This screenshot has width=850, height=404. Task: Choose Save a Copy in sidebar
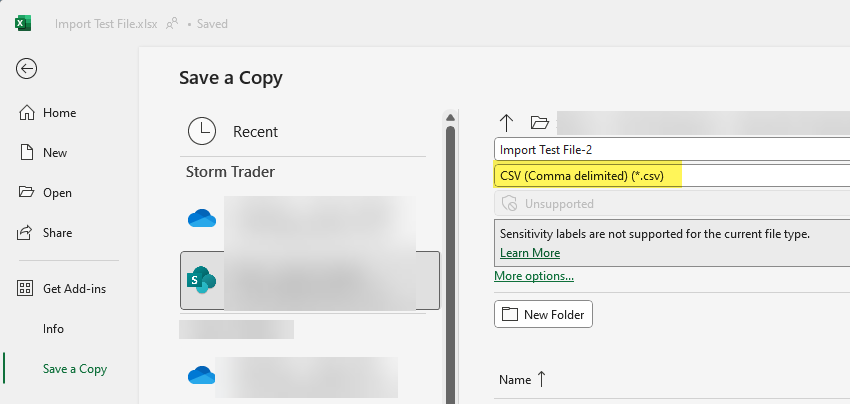coord(74,369)
